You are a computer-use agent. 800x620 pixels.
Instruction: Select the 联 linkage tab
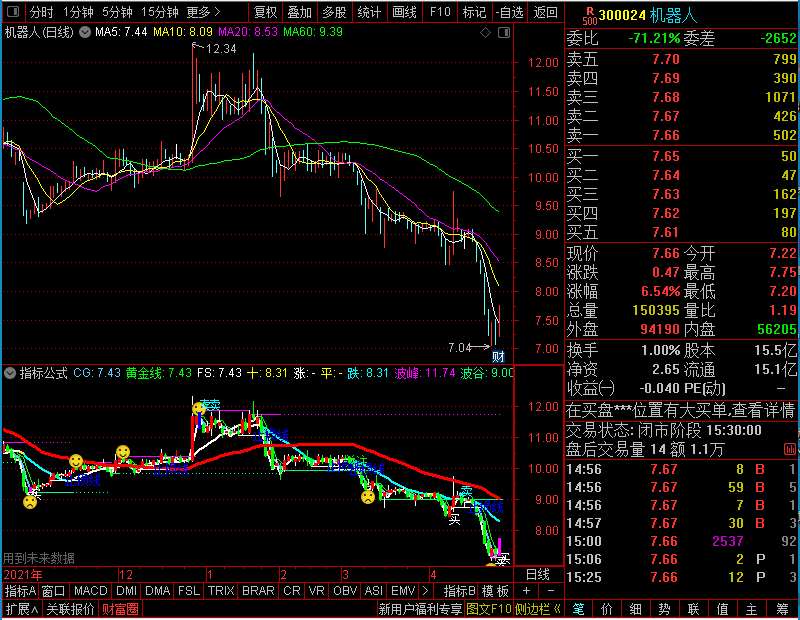click(x=693, y=609)
